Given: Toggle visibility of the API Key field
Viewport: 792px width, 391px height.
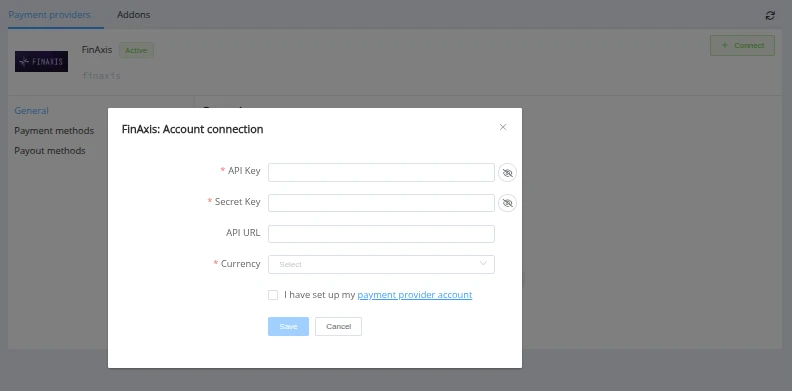Looking at the screenshot, I should click(x=508, y=173).
